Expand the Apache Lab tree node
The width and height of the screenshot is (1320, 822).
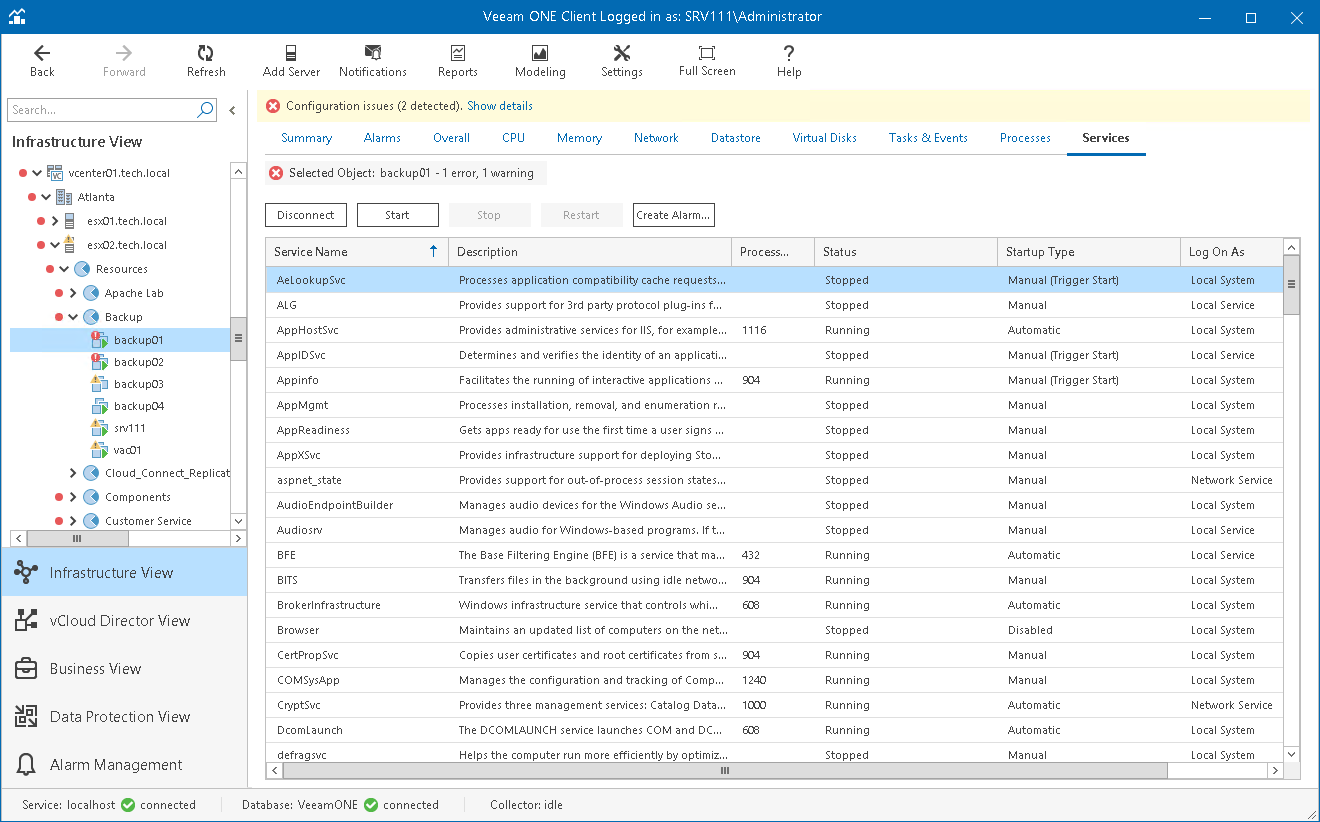click(x=73, y=293)
